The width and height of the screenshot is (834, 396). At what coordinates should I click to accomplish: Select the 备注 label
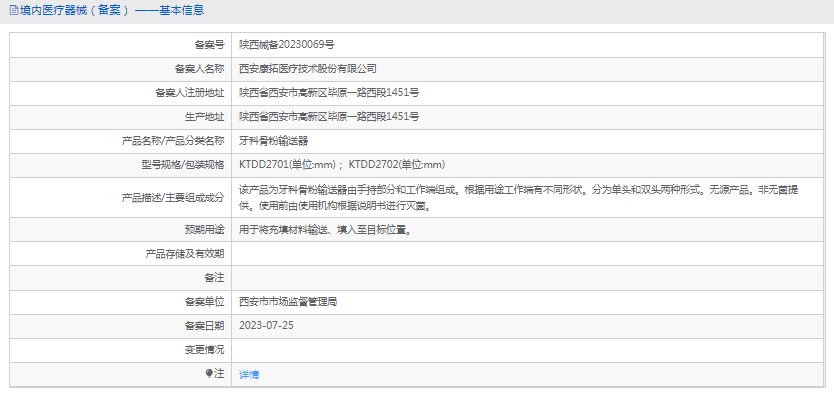[214, 278]
